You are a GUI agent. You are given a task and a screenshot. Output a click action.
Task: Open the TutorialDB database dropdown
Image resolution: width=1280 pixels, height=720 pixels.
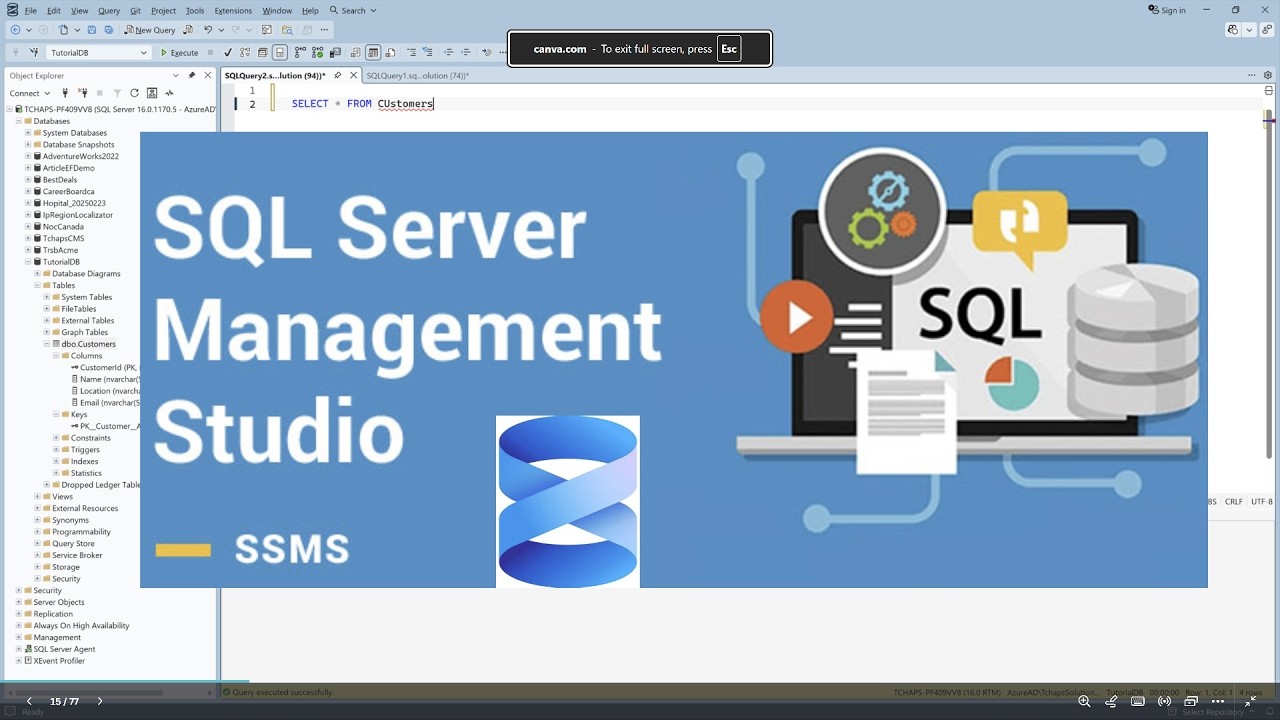[143, 52]
